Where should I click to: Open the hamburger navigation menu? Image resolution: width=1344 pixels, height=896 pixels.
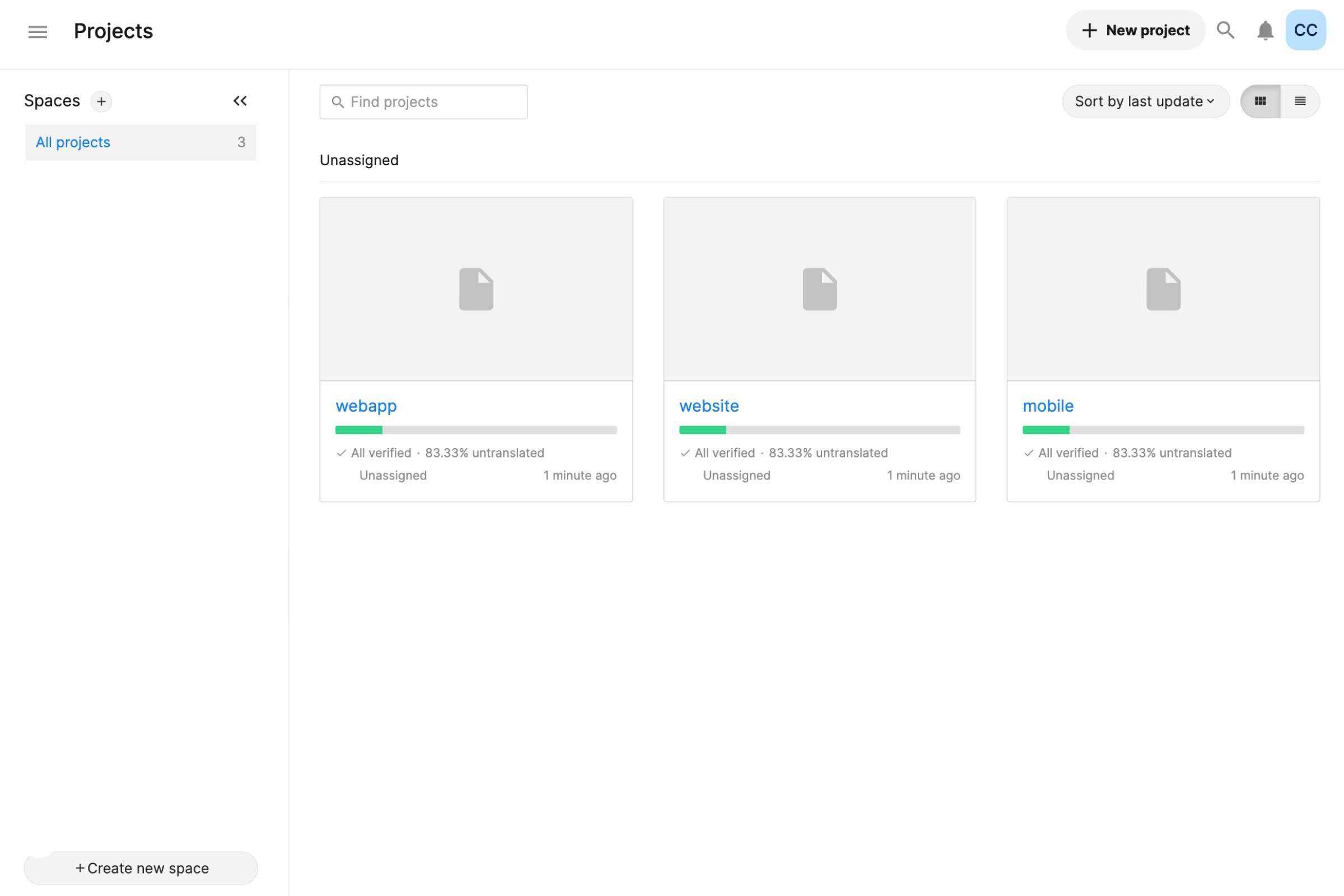point(38,31)
